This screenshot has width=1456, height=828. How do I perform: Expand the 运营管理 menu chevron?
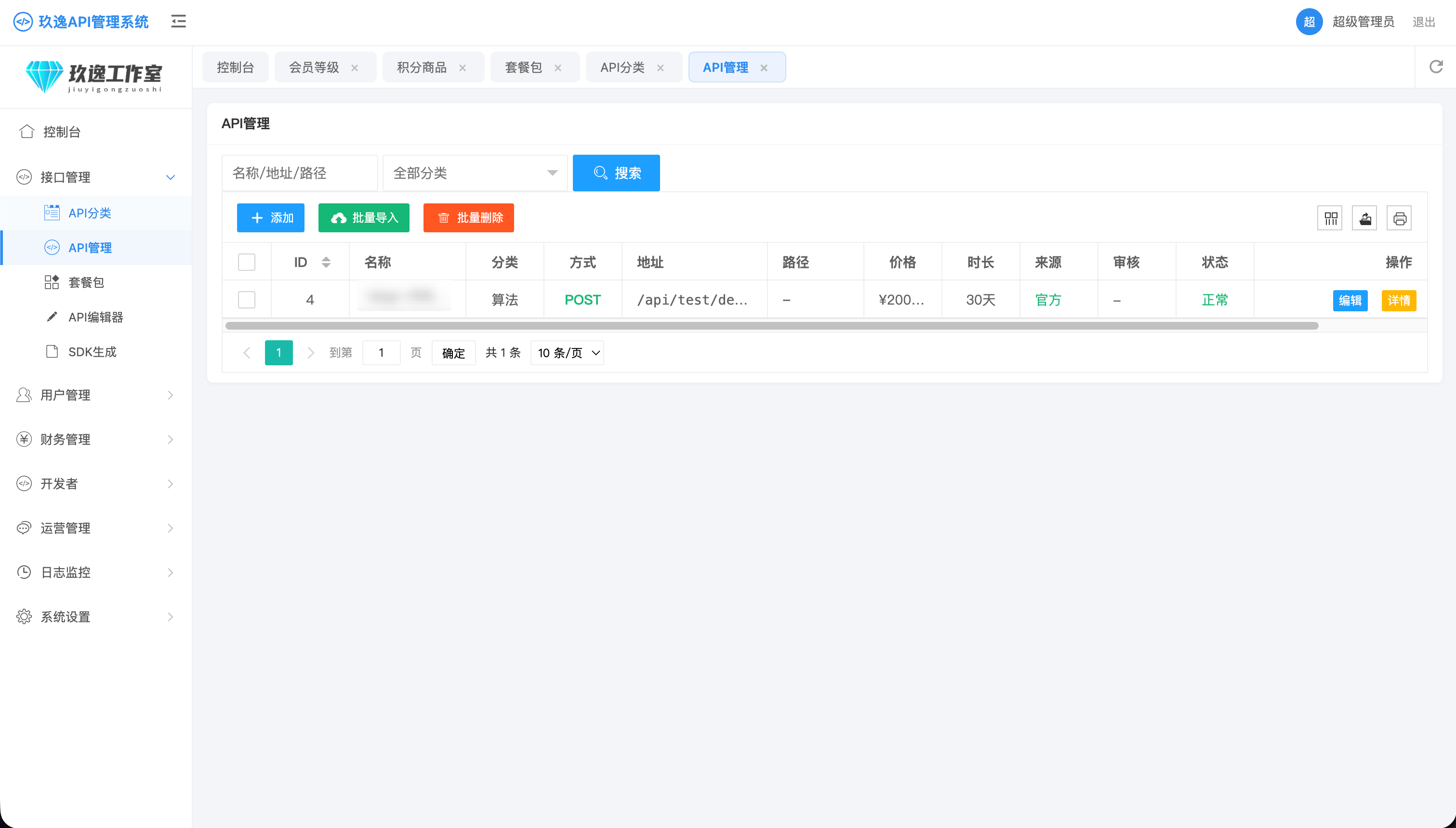tap(170, 528)
